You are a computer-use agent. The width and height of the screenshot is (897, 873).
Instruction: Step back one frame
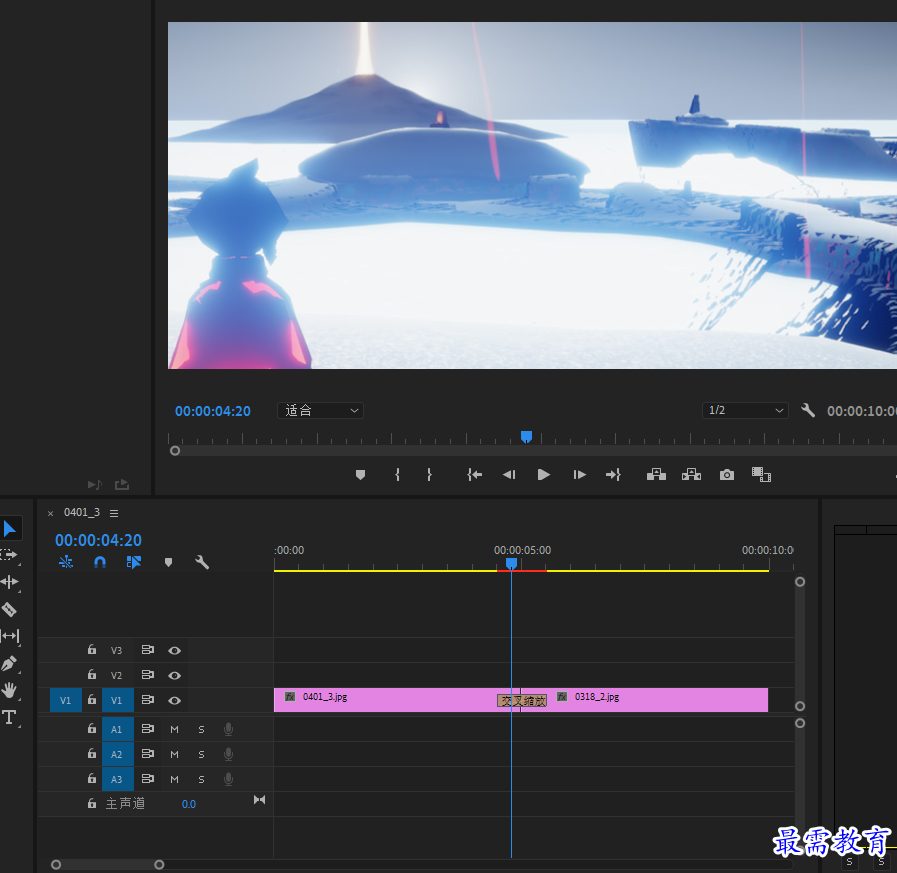click(509, 474)
